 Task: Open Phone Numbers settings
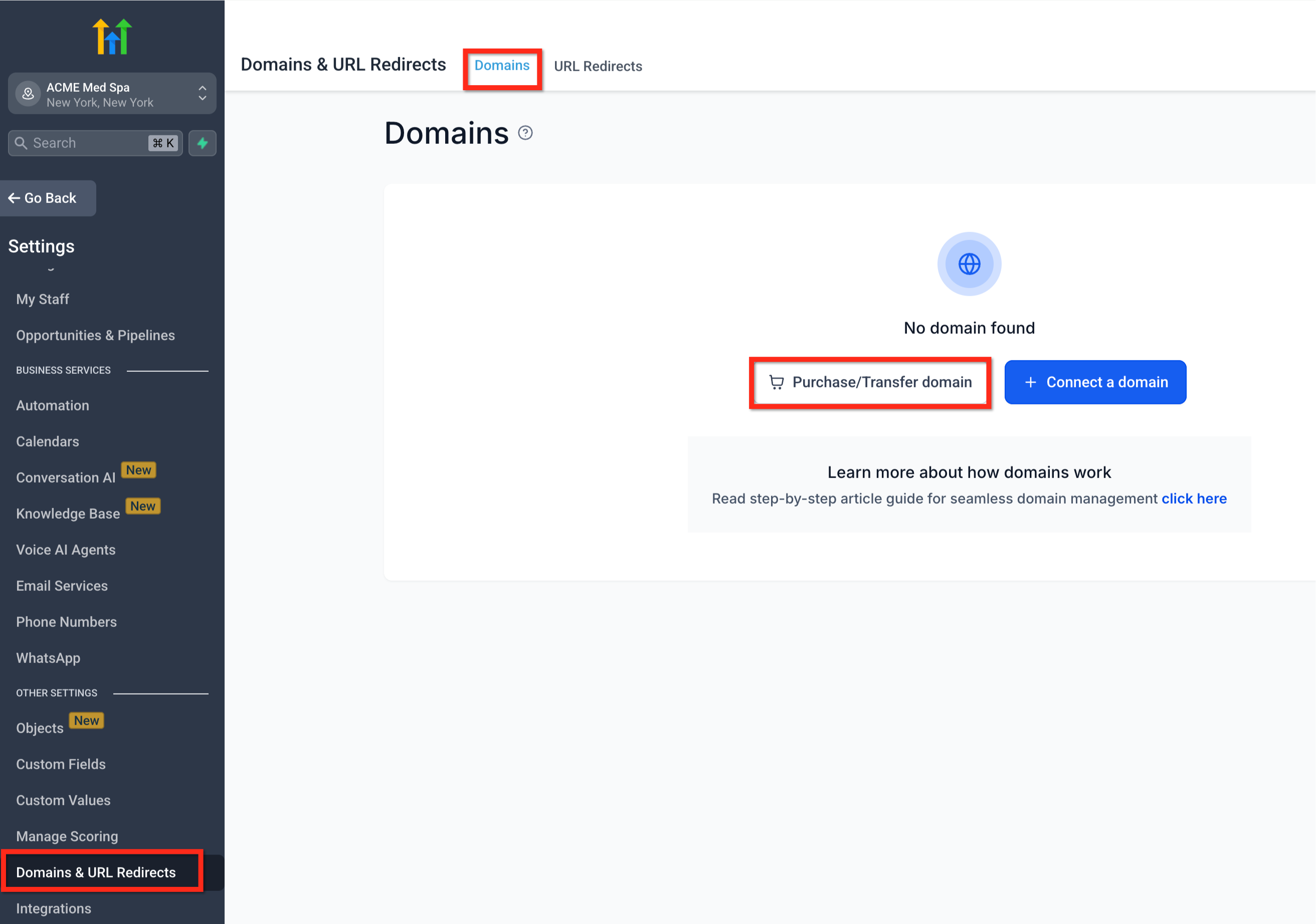(x=67, y=622)
